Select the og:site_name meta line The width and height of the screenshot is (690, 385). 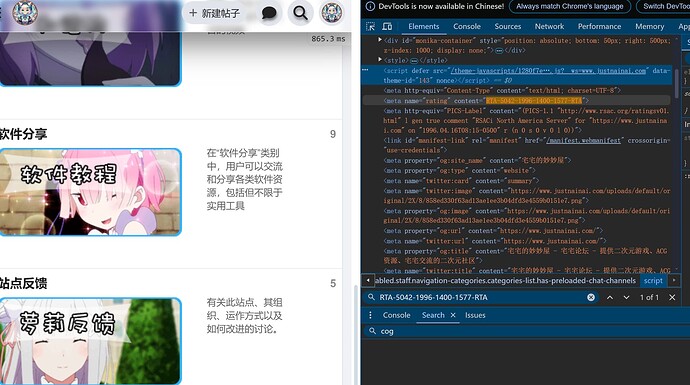tap(477, 161)
